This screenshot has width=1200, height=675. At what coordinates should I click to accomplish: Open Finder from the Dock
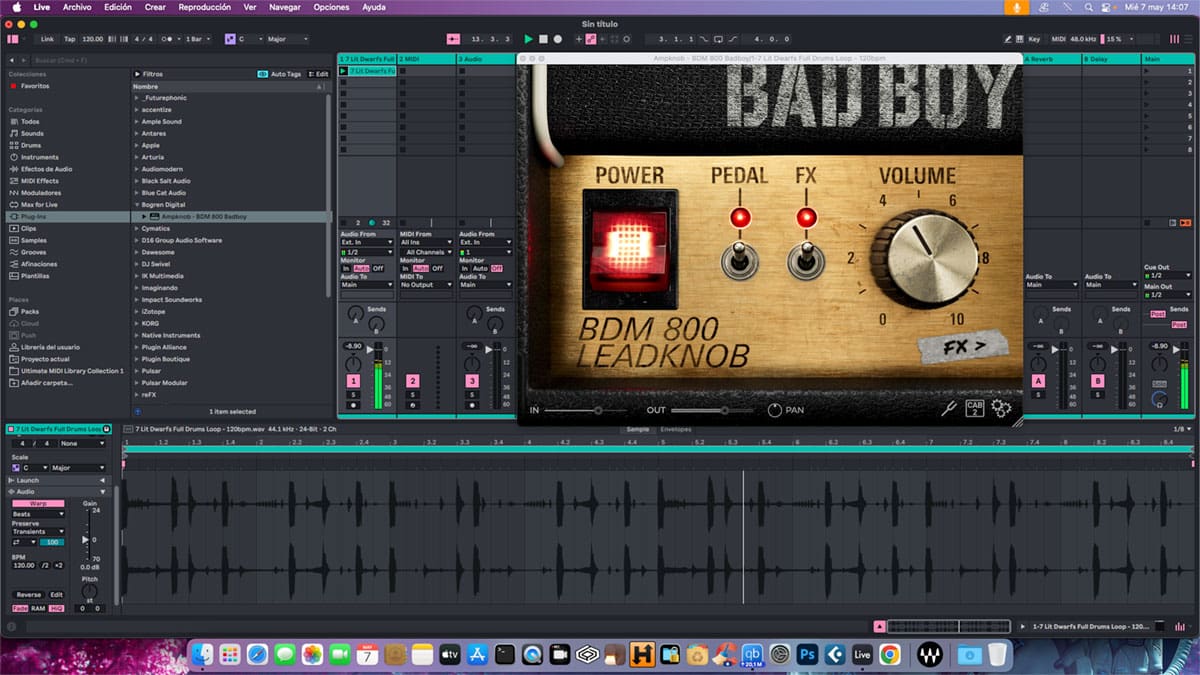pyautogui.click(x=204, y=654)
